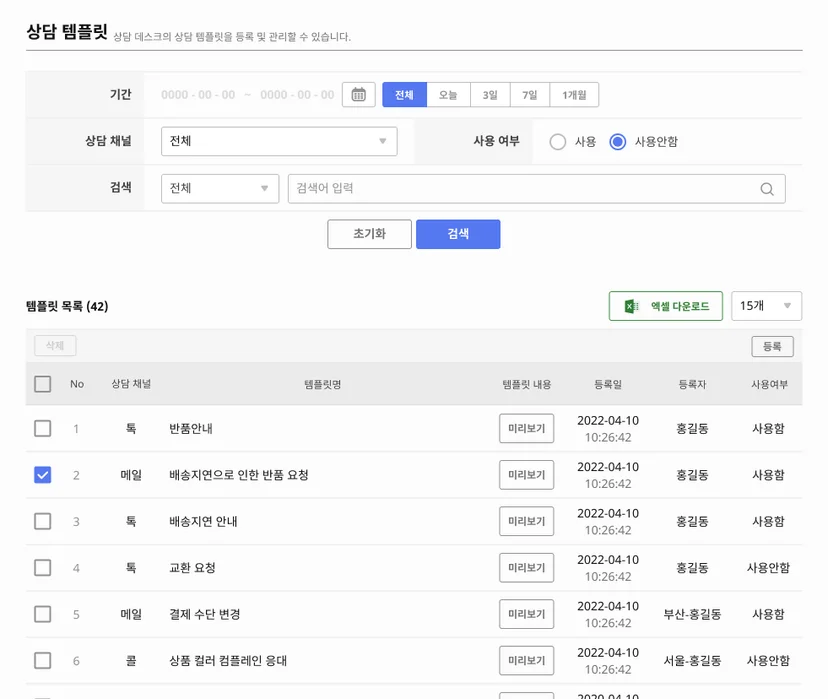The image size is (828, 699).
Task: Open the calendar date picker icon
Action: tap(359, 95)
